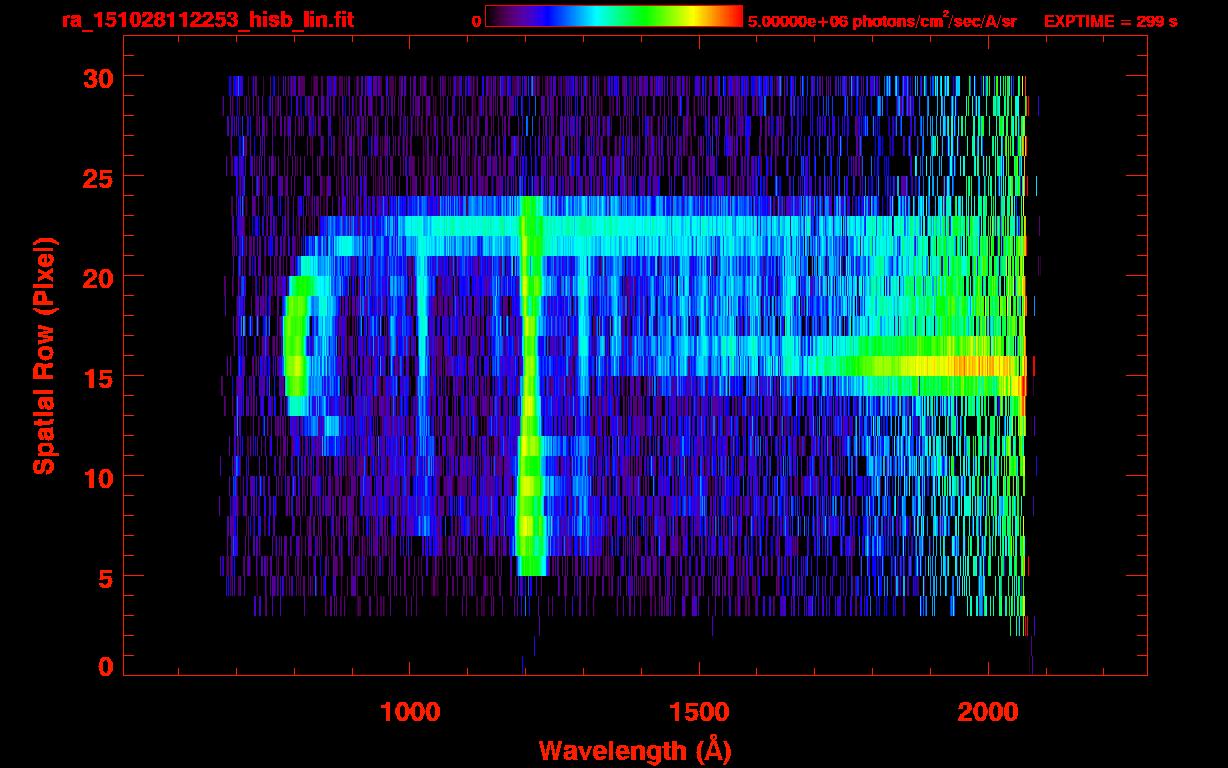Click the rainbow color scale bar
This screenshot has width=1228, height=768.
pyautogui.click(x=614, y=16)
